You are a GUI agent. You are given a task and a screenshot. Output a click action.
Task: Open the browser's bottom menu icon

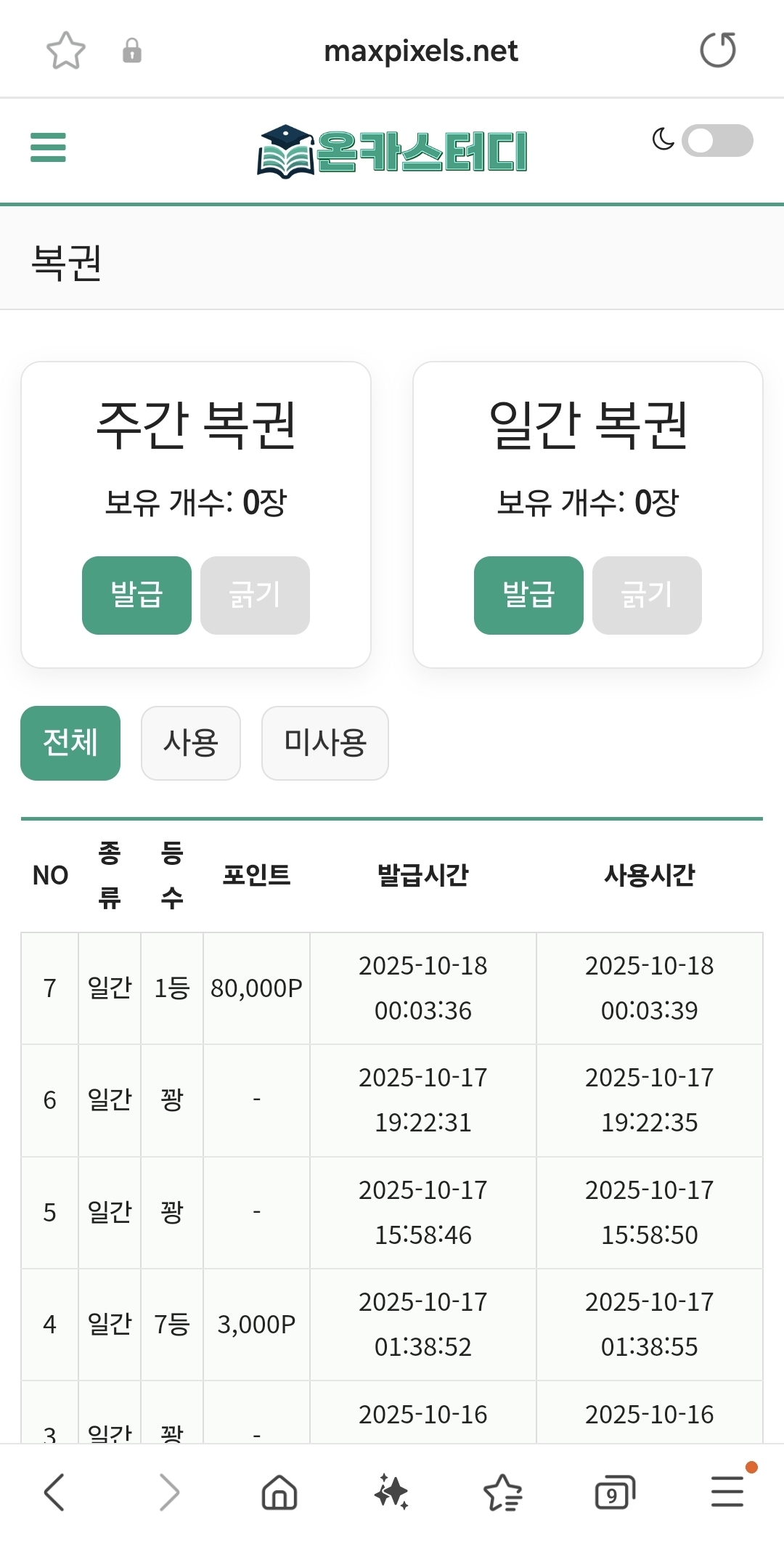tap(727, 1491)
